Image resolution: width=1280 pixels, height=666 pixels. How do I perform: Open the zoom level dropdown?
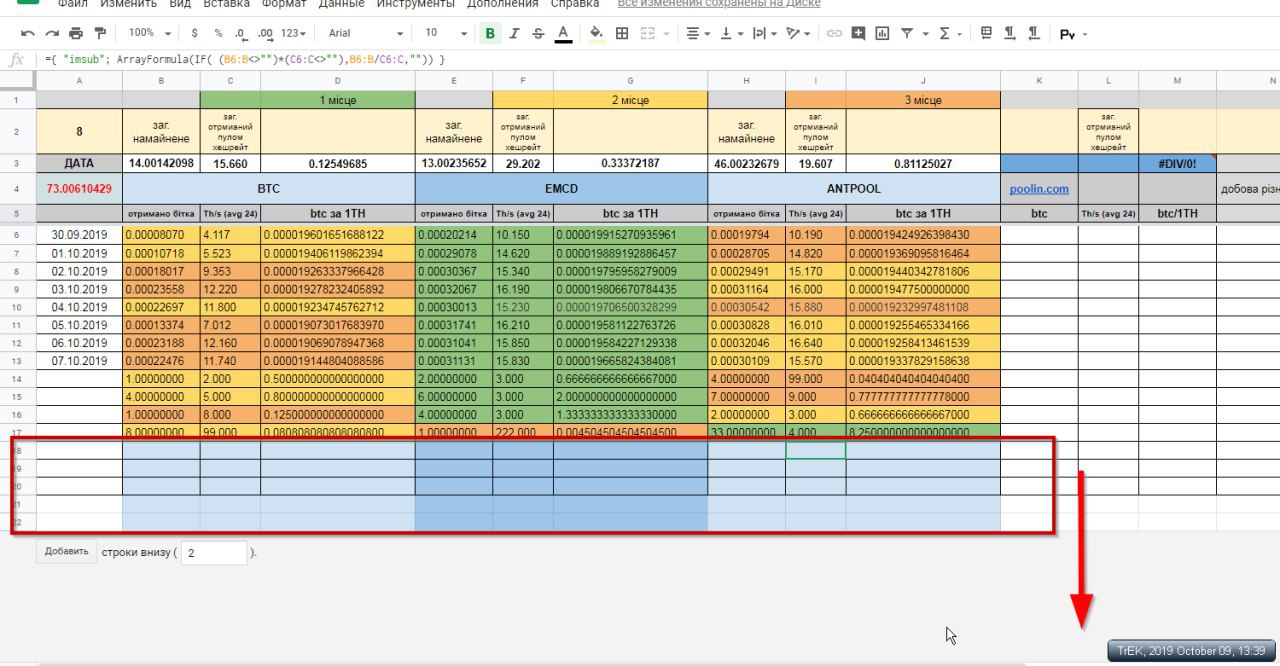coord(148,33)
